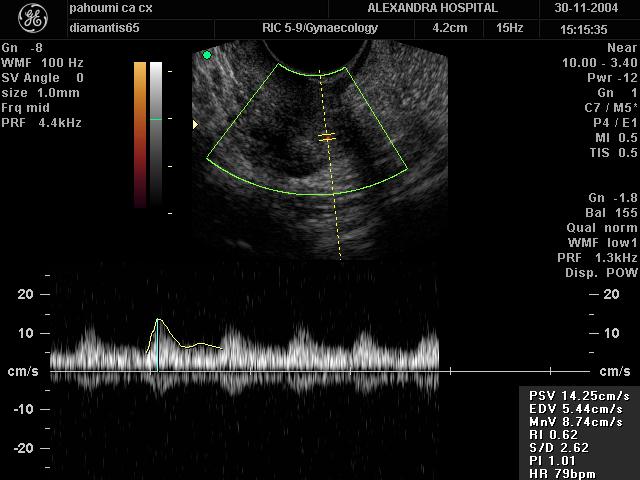Click the 'C7 / M5' setting
The image size is (640, 480).
(x=611, y=108)
